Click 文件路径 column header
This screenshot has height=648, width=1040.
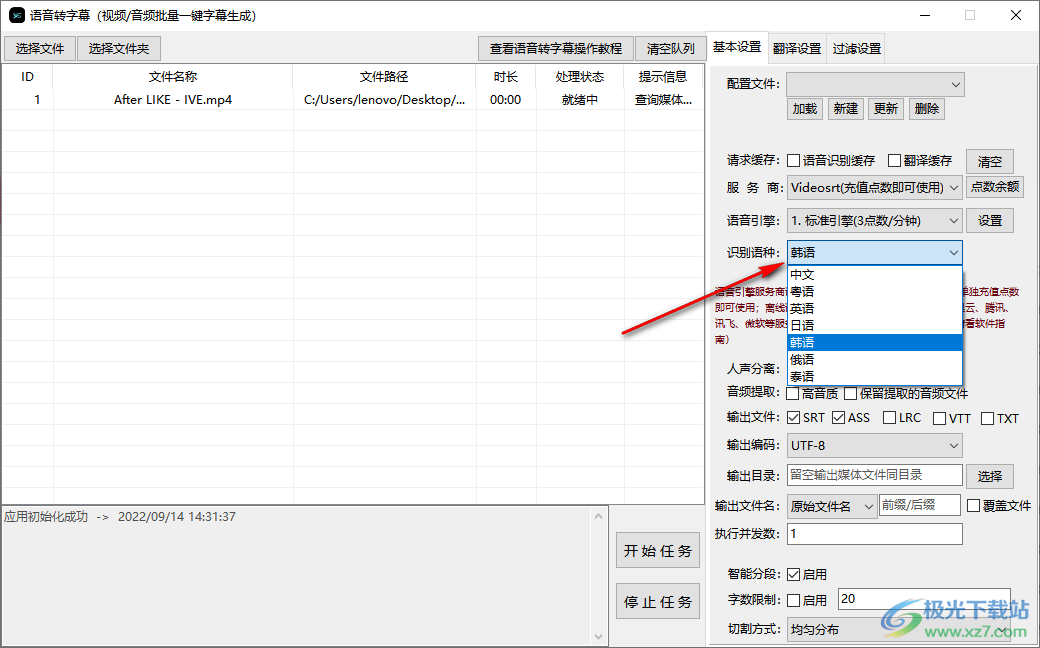[384, 77]
